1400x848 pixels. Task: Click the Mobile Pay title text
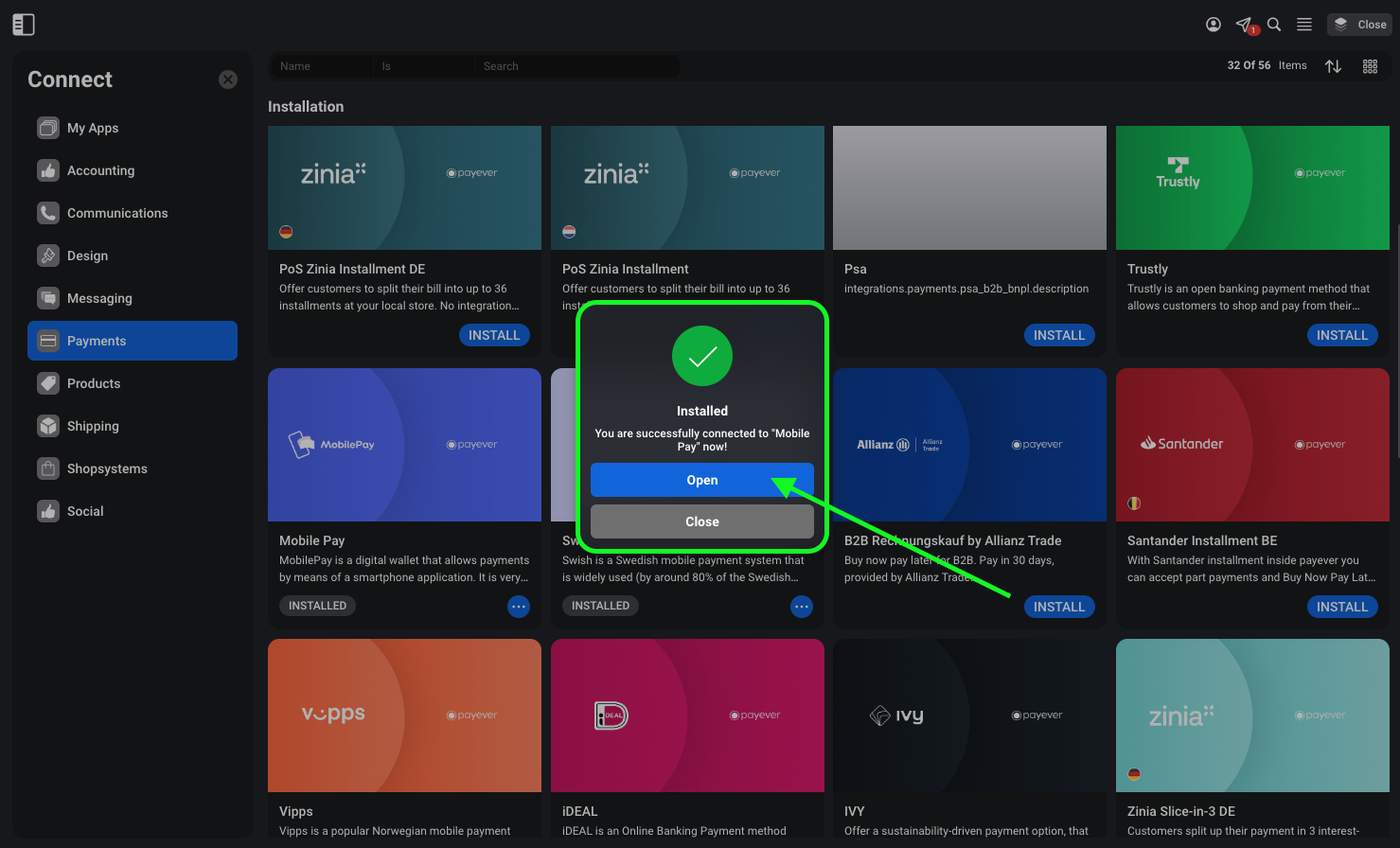coord(311,540)
